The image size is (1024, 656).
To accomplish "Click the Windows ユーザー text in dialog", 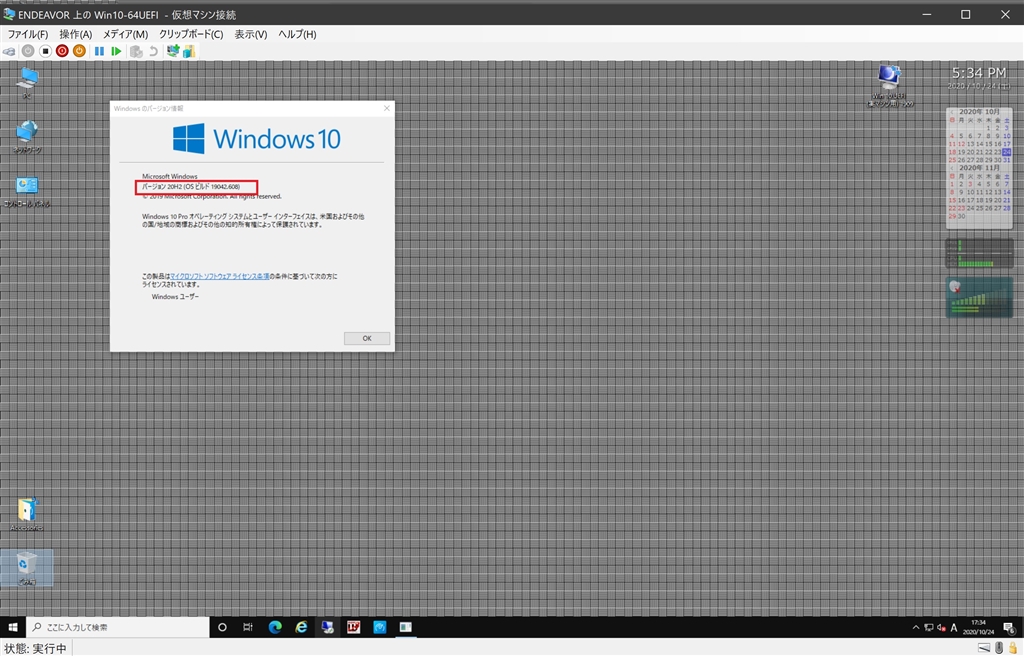I will pyautogui.click(x=176, y=297).
